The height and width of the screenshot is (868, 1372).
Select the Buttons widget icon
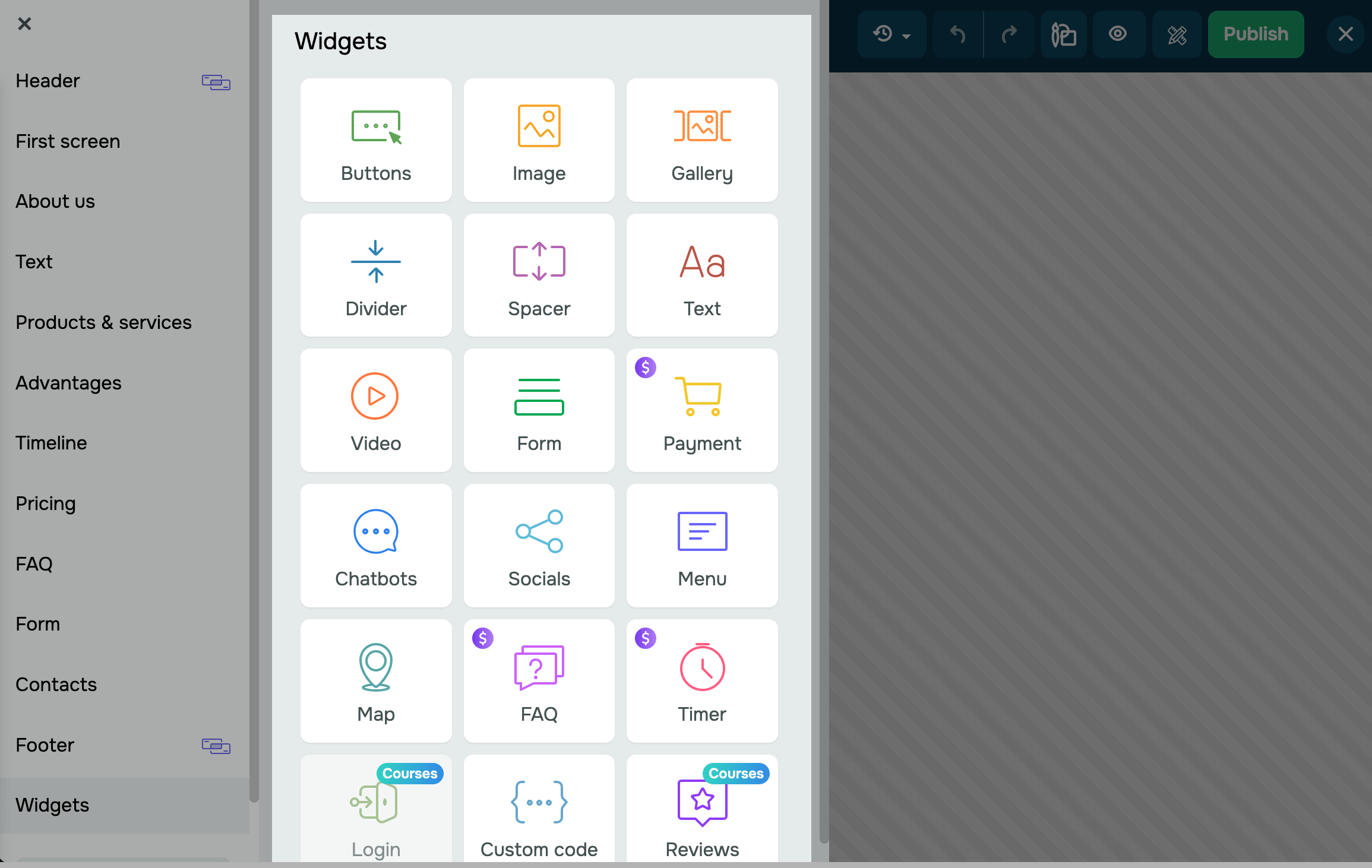(x=376, y=127)
